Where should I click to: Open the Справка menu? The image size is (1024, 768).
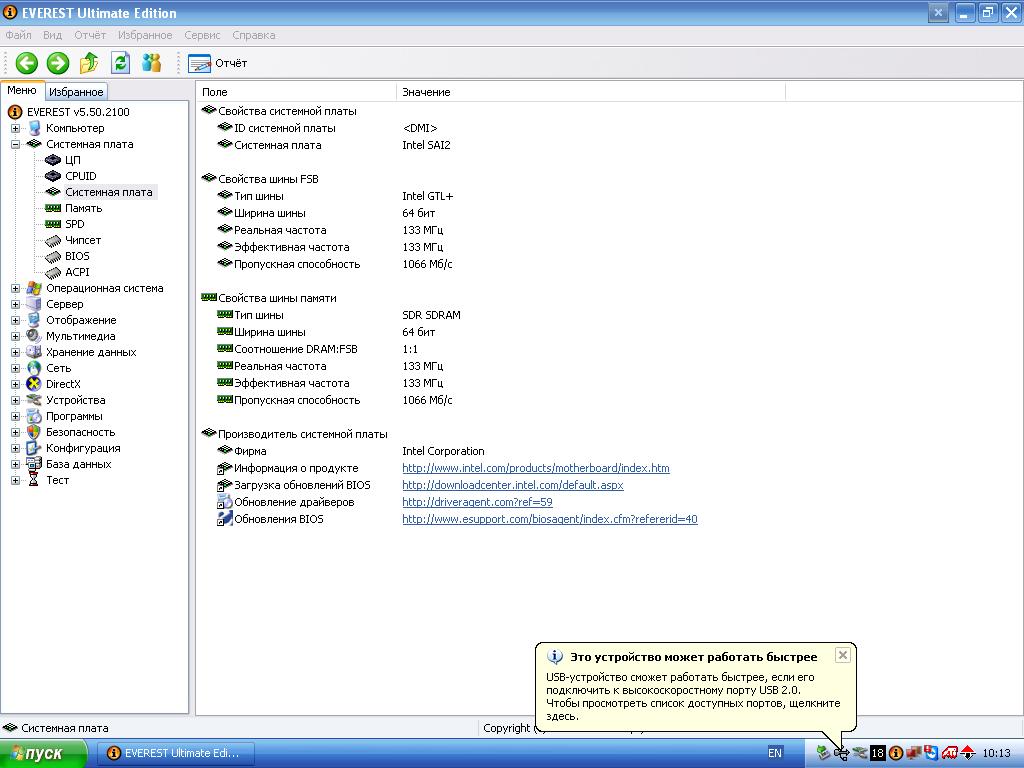tap(253, 35)
